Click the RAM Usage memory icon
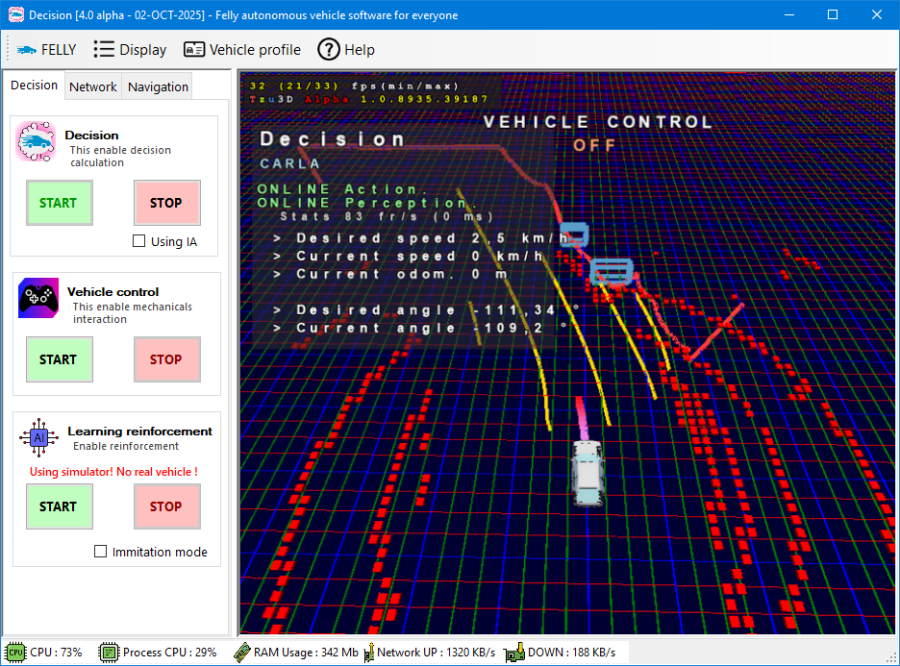Image resolution: width=900 pixels, height=666 pixels. (241, 652)
